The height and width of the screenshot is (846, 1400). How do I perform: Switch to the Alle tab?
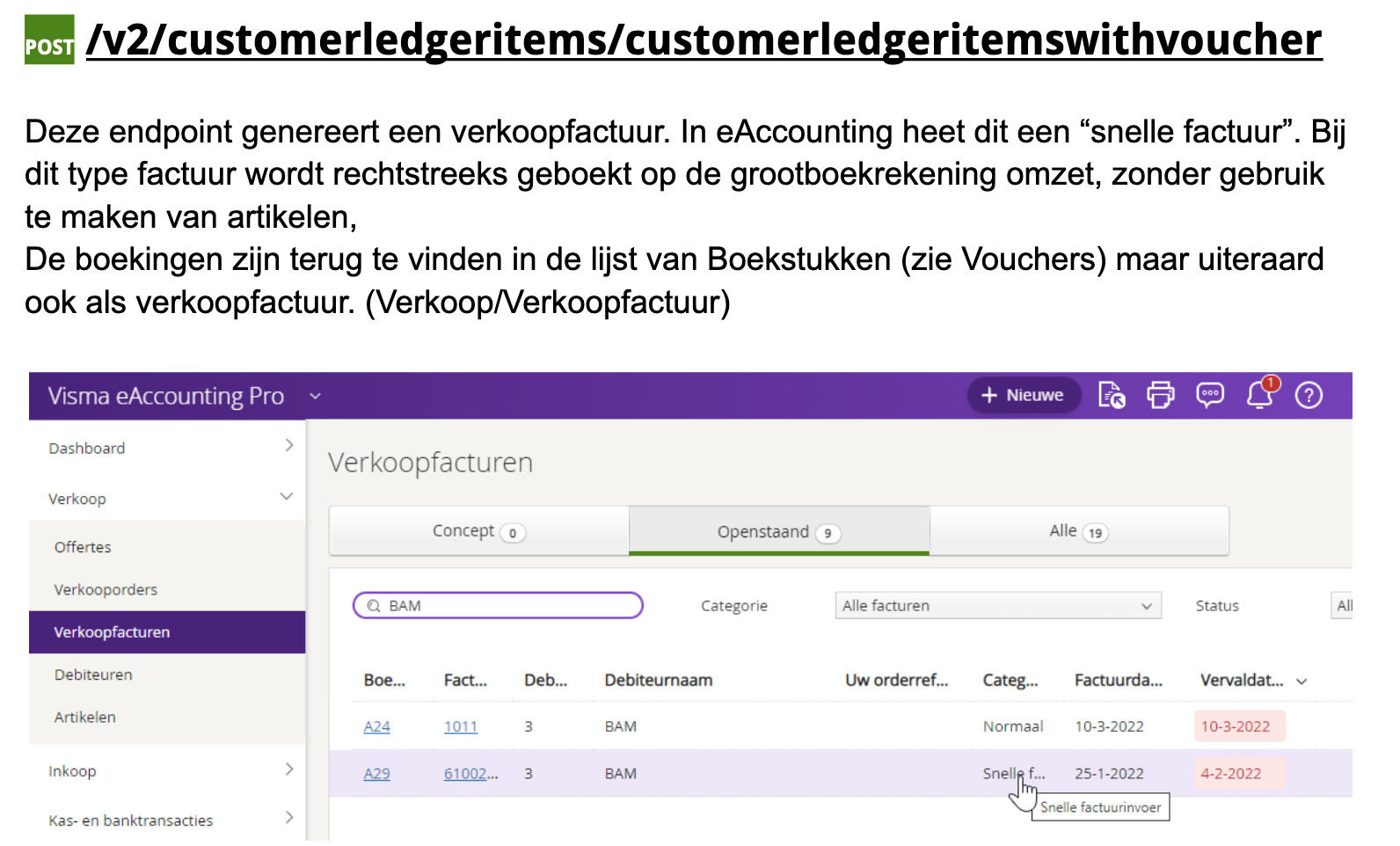(x=1079, y=531)
